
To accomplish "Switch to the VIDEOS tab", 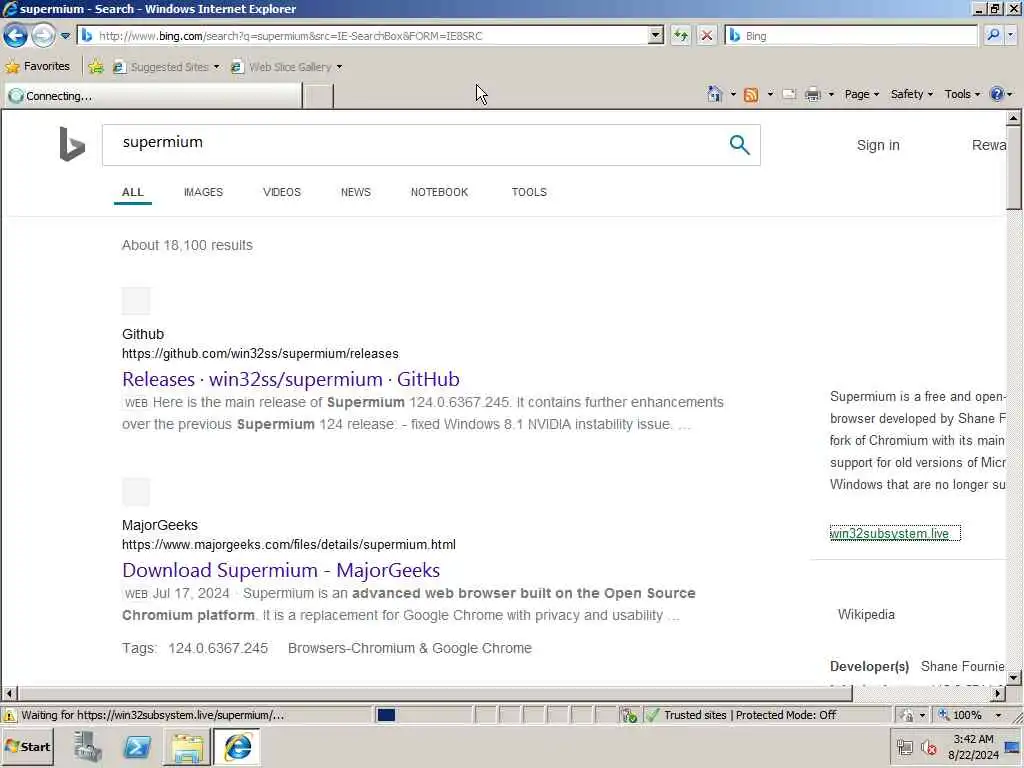I will (x=281, y=192).
